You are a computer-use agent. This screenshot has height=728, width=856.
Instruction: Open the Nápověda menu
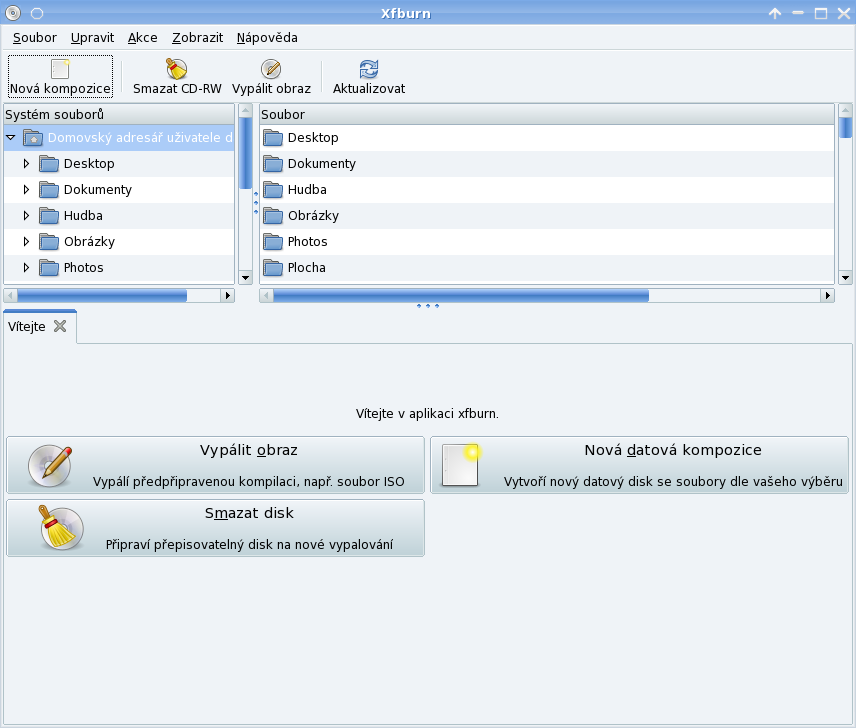267,38
